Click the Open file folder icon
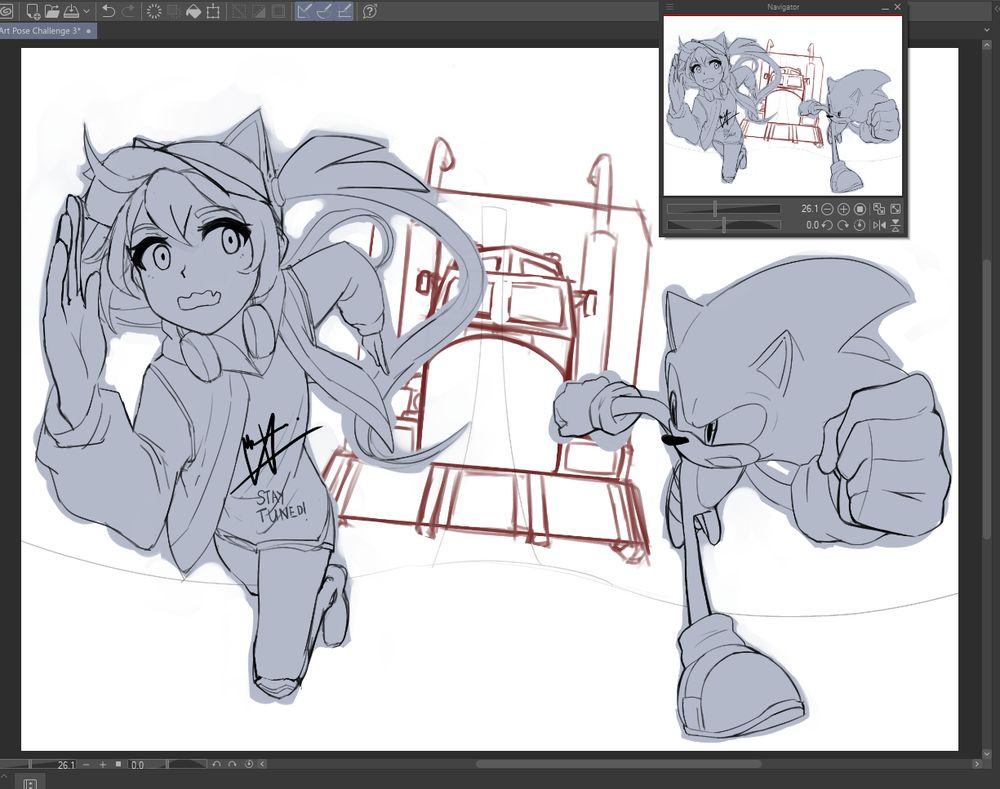 (x=52, y=11)
